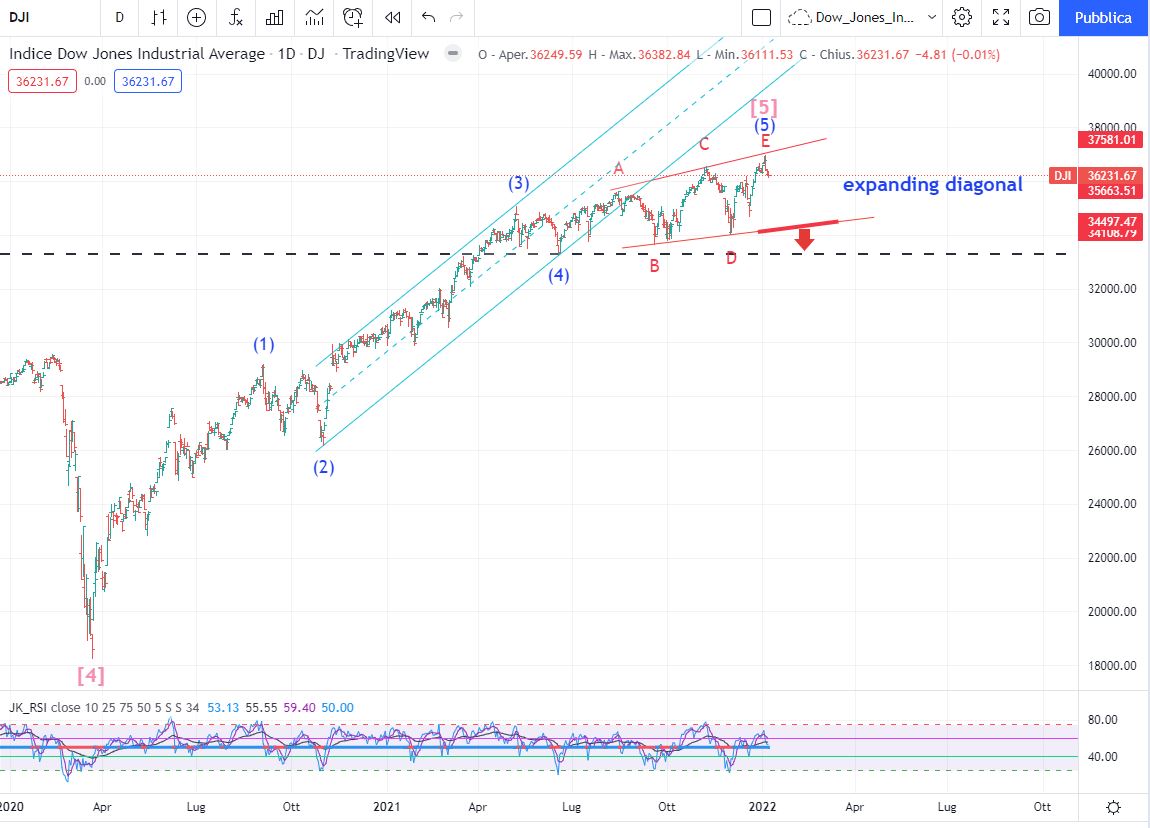
Task: Open the price scale settings gear at bottom right
Action: tap(1113, 807)
